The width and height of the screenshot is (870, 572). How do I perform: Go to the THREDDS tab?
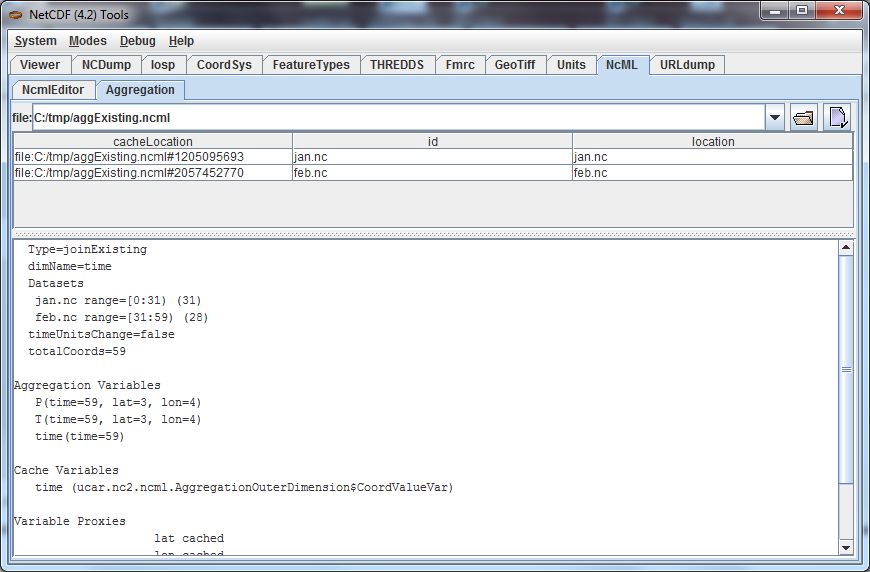point(397,65)
